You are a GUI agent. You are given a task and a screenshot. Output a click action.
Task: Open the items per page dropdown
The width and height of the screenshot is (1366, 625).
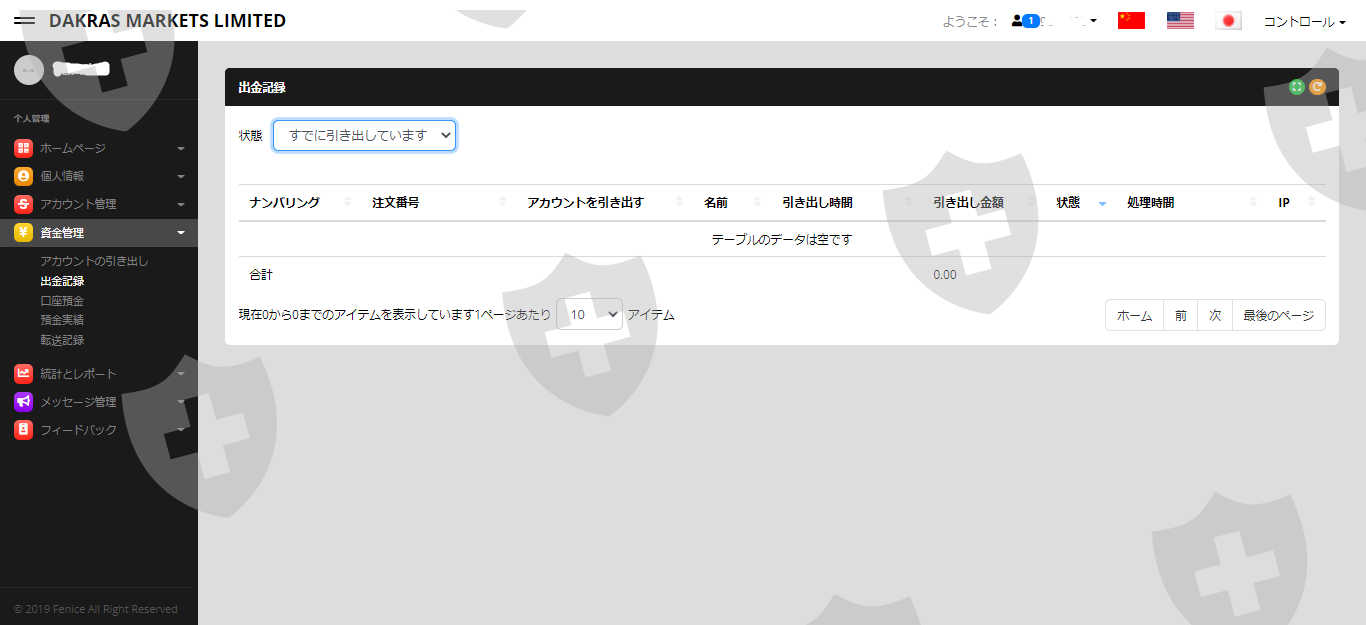pyautogui.click(x=589, y=315)
